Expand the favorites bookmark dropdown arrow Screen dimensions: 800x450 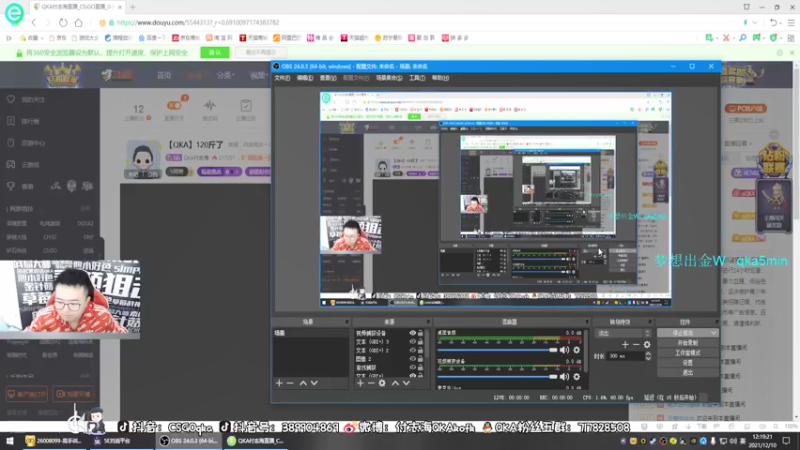[x=42, y=38]
